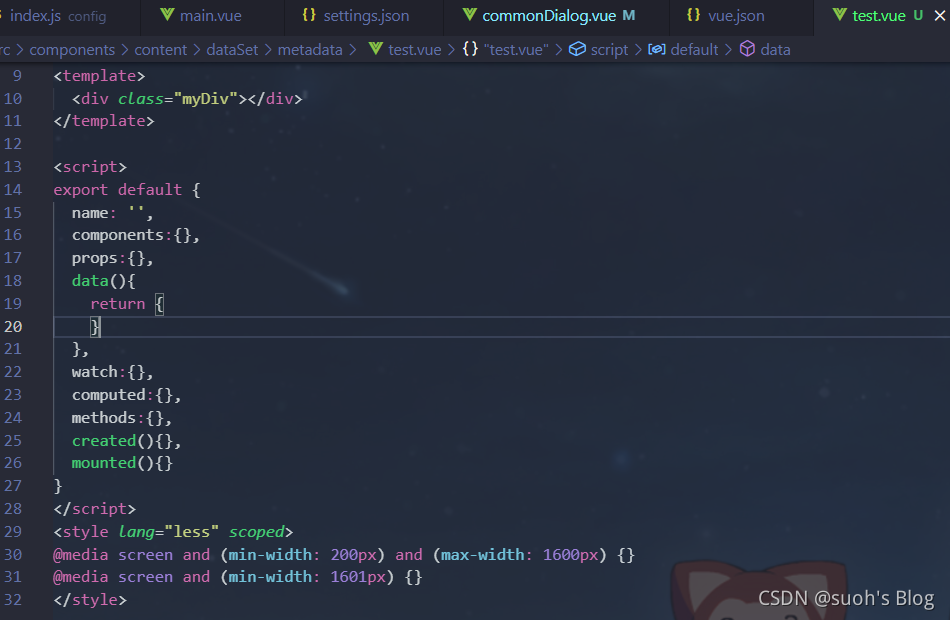The width and height of the screenshot is (950, 620).
Task: Select test.vue file in breadcrumb
Action: tap(414, 50)
